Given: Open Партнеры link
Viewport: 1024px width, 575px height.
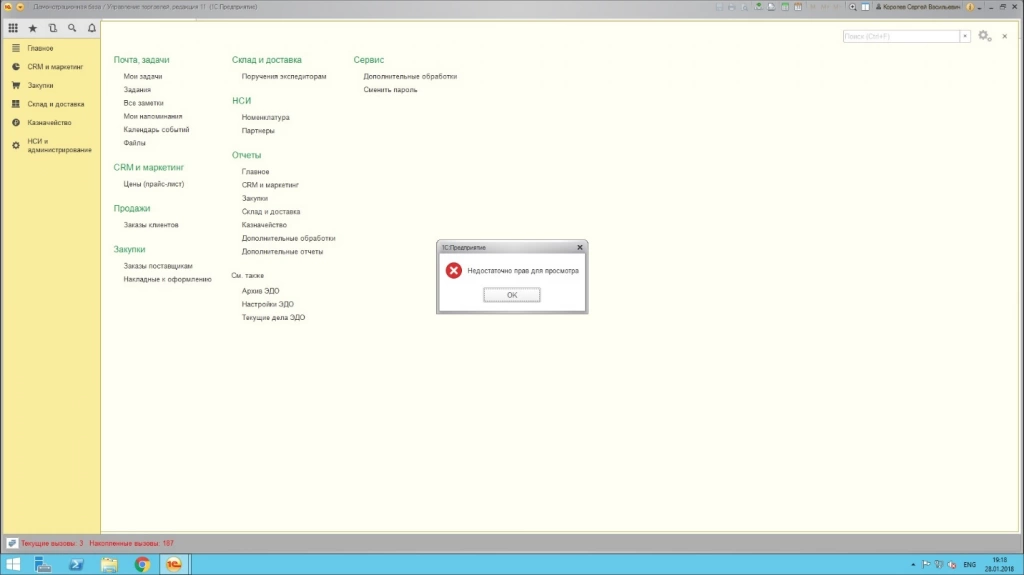Looking at the screenshot, I should [x=258, y=131].
